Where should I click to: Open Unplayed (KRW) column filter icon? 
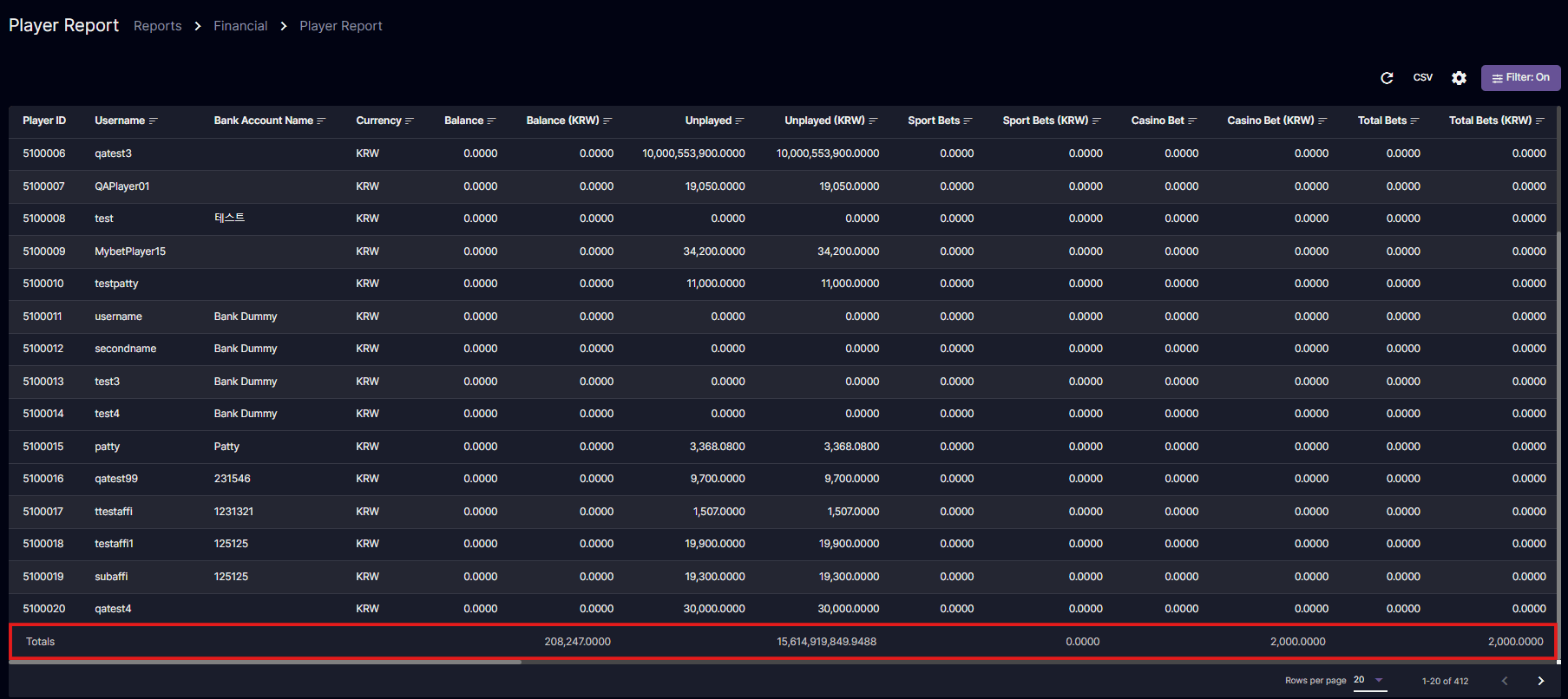[873, 121]
